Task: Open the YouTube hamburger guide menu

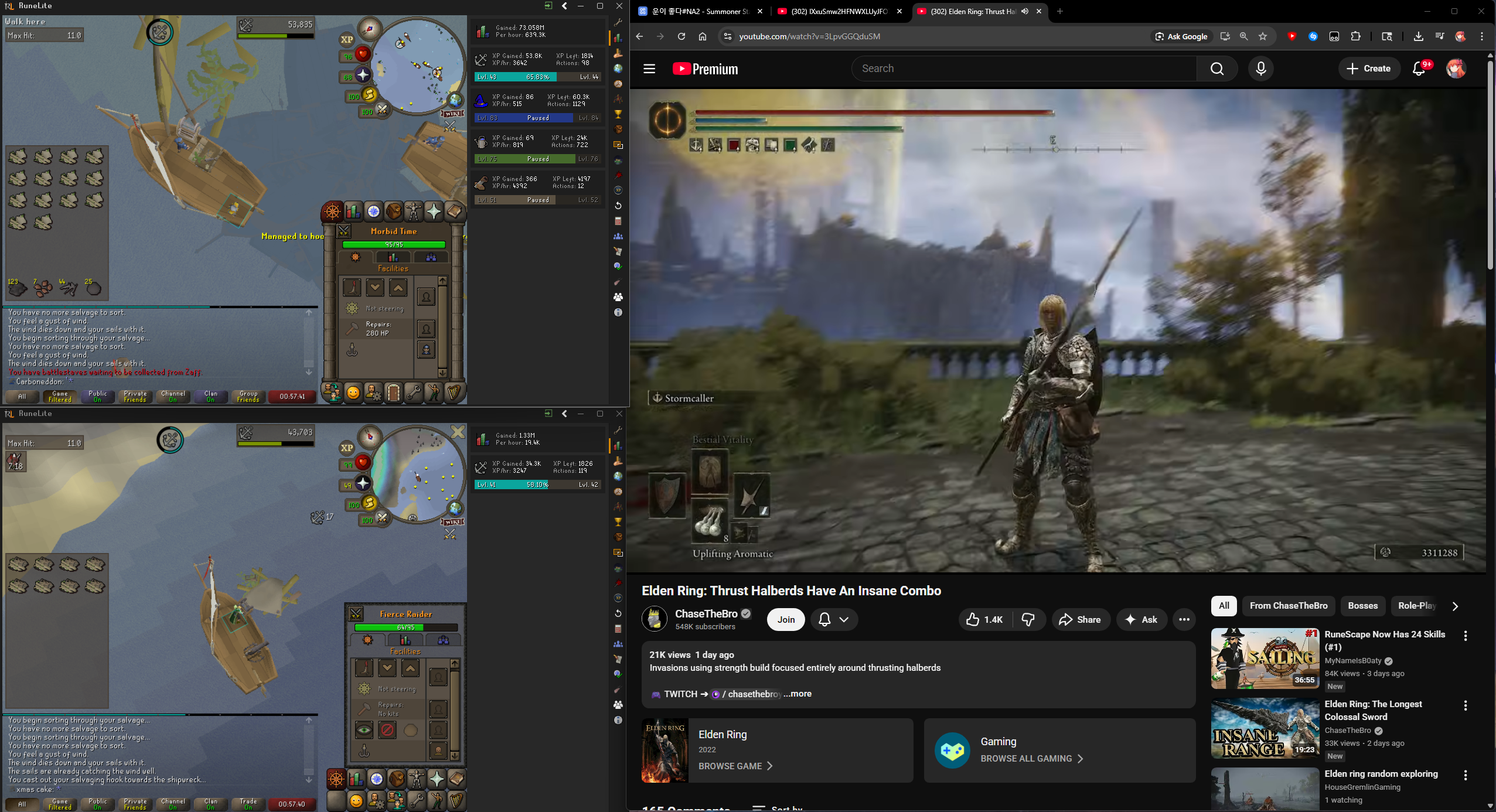Action: pyautogui.click(x=649, y=69)
